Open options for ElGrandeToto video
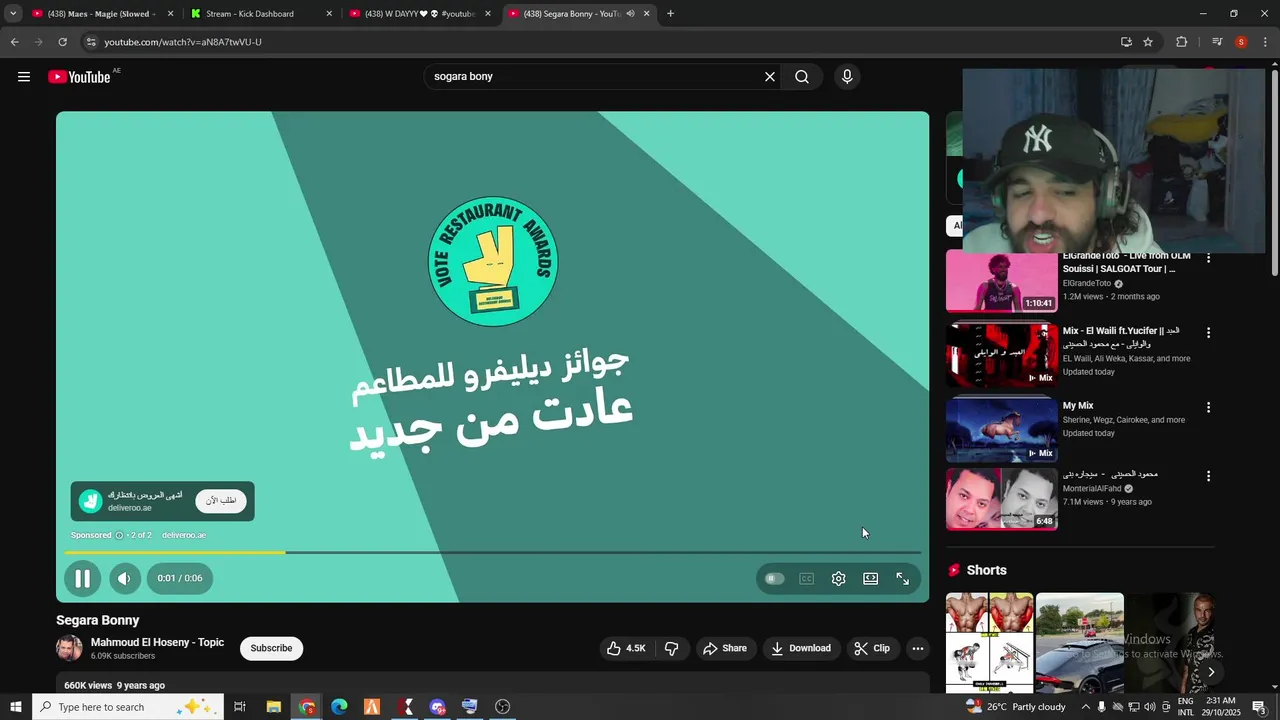 pyautogui.click(x=1208, y=258)
